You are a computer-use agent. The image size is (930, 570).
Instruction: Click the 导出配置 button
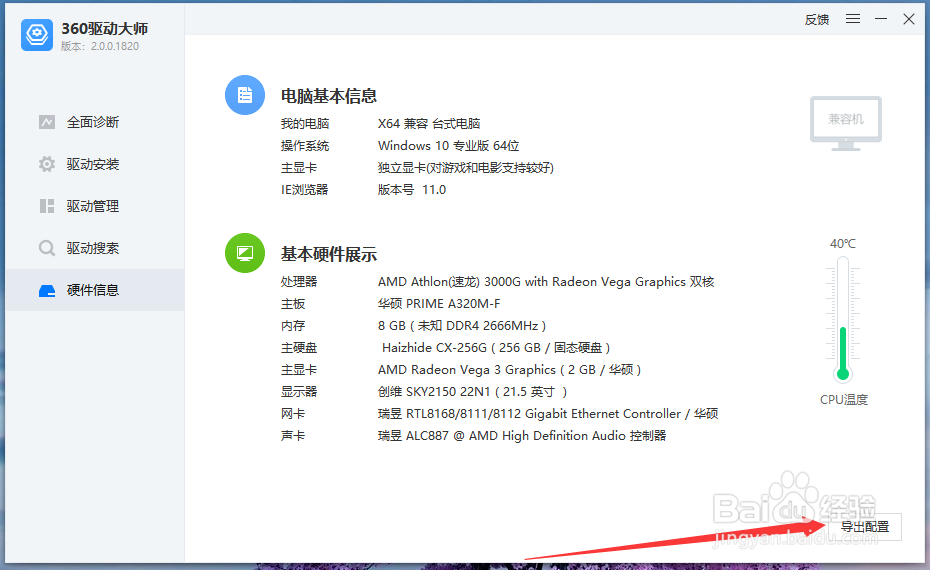coord(865,527)
